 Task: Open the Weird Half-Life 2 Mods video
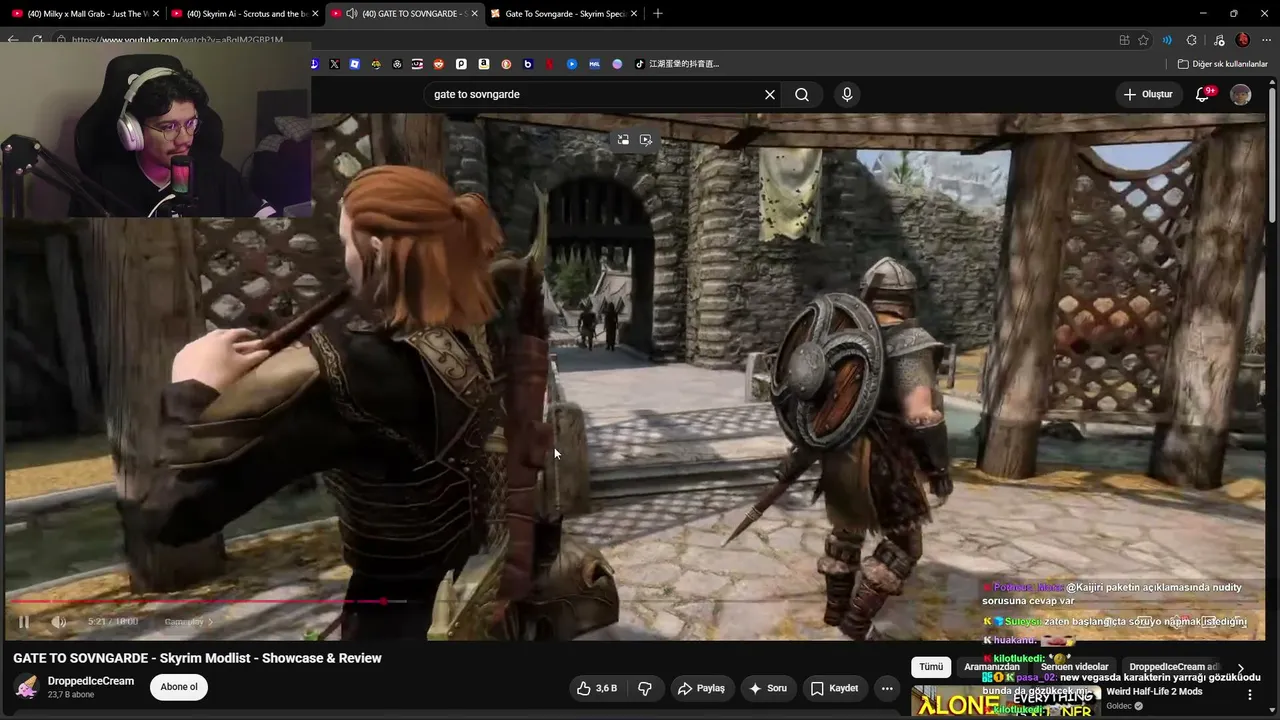(x=1154, y=692)
